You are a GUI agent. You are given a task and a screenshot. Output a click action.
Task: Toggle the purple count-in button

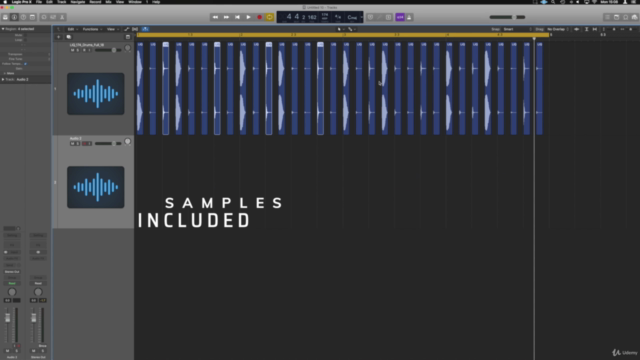[x=400, y=17]
